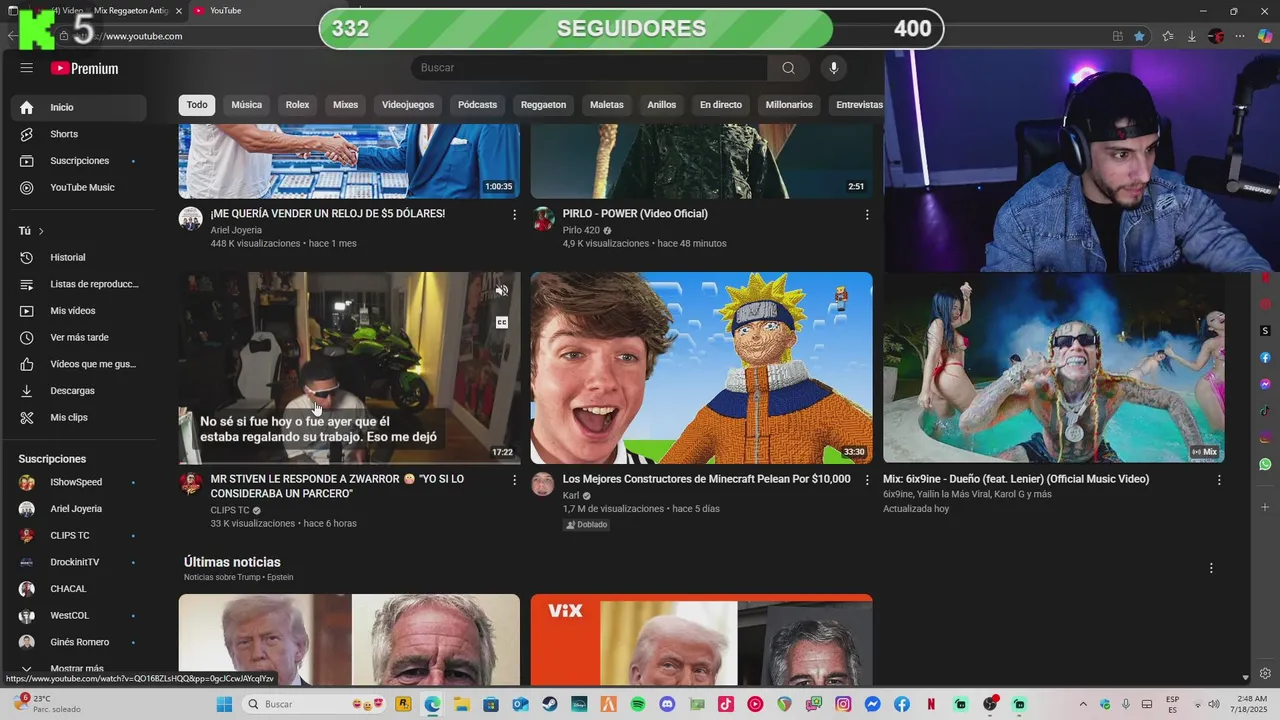
Task: Unmute the MR STIVEN video preview
Action: coord(502,291)
